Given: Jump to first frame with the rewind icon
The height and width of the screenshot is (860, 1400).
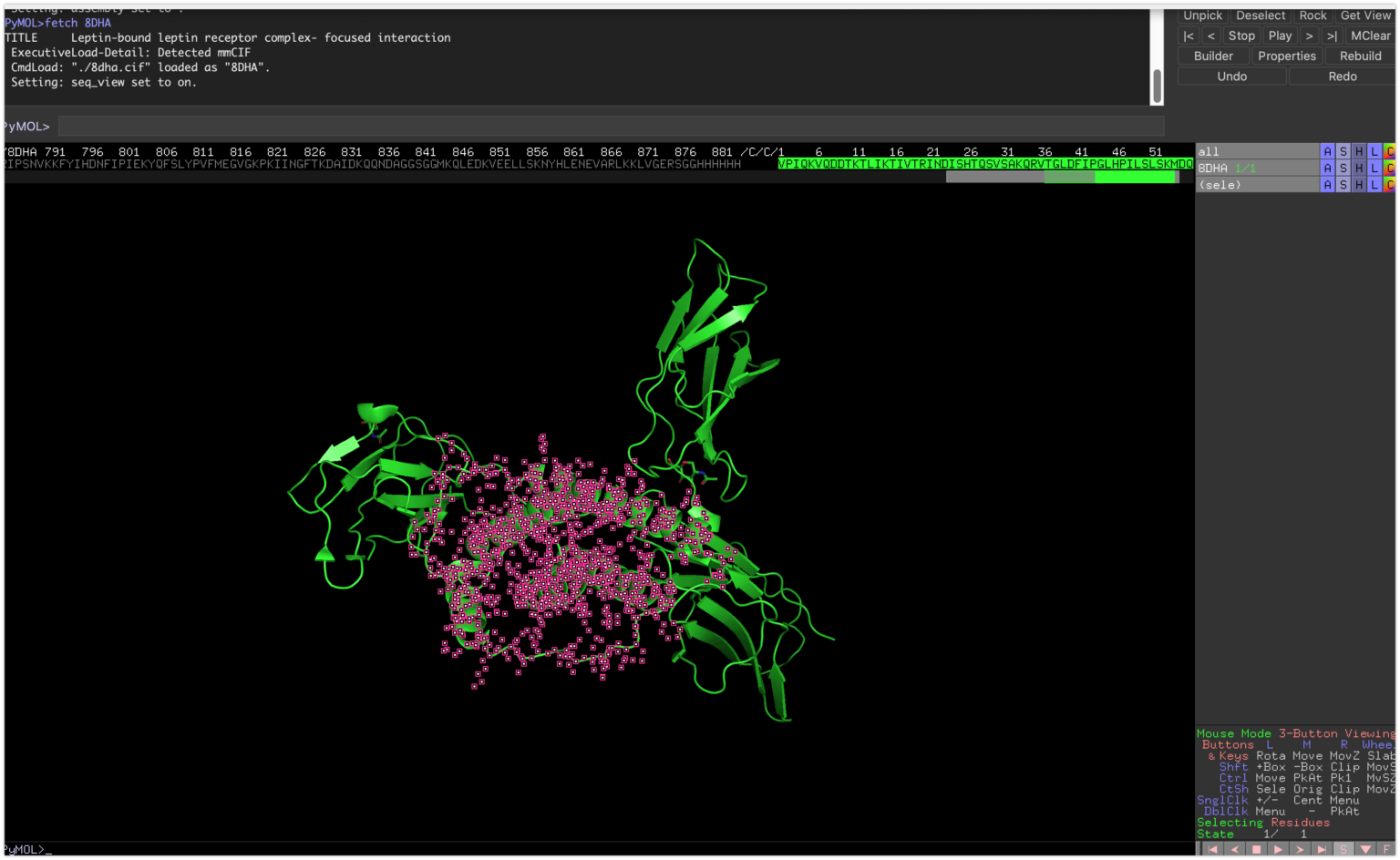Looking at the screenshot, I should point(1212,848).
